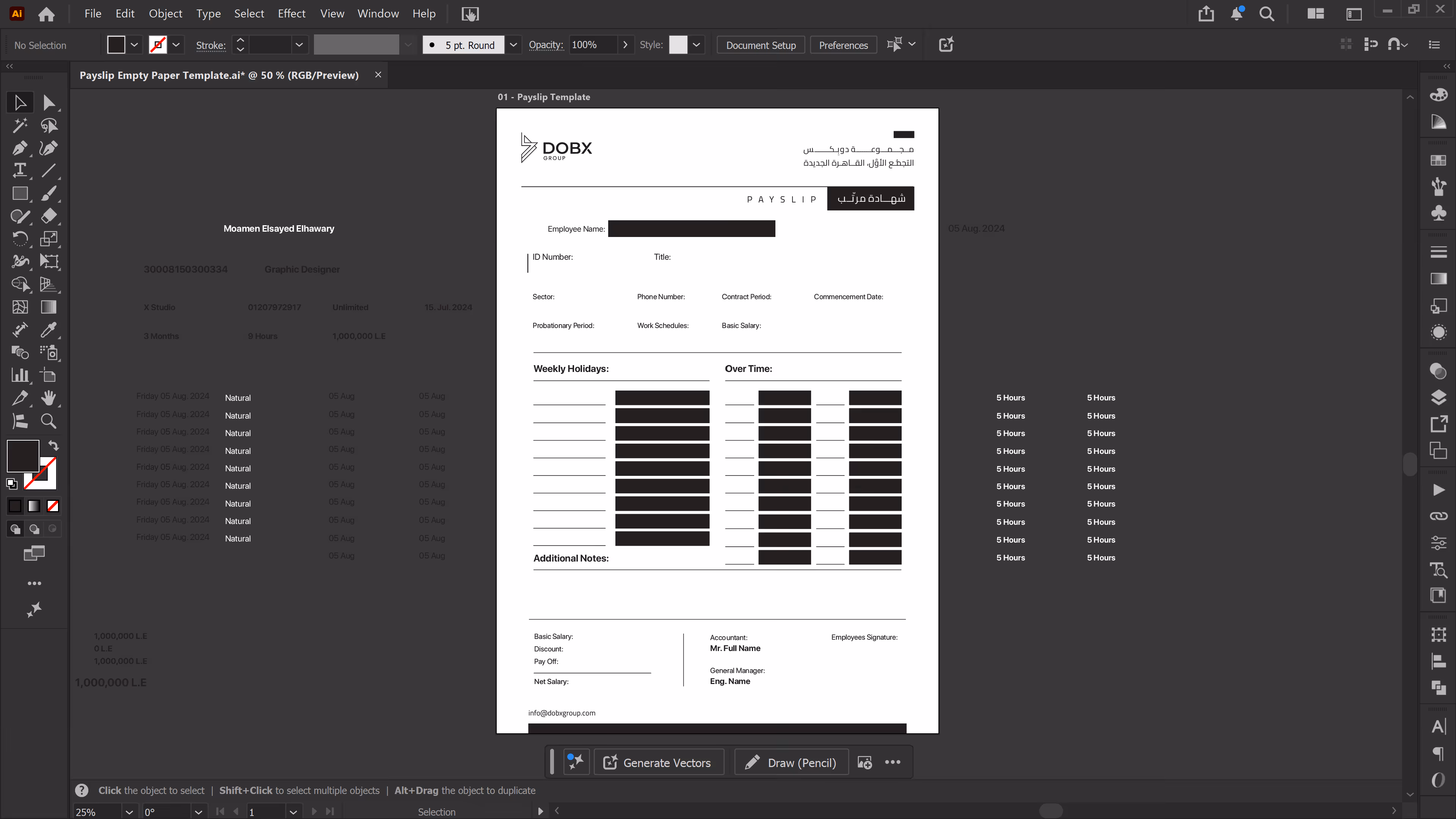This screenshot has height=819, width=1456.
Task: Expand the fill color dropdown
Action: (134, 45)
